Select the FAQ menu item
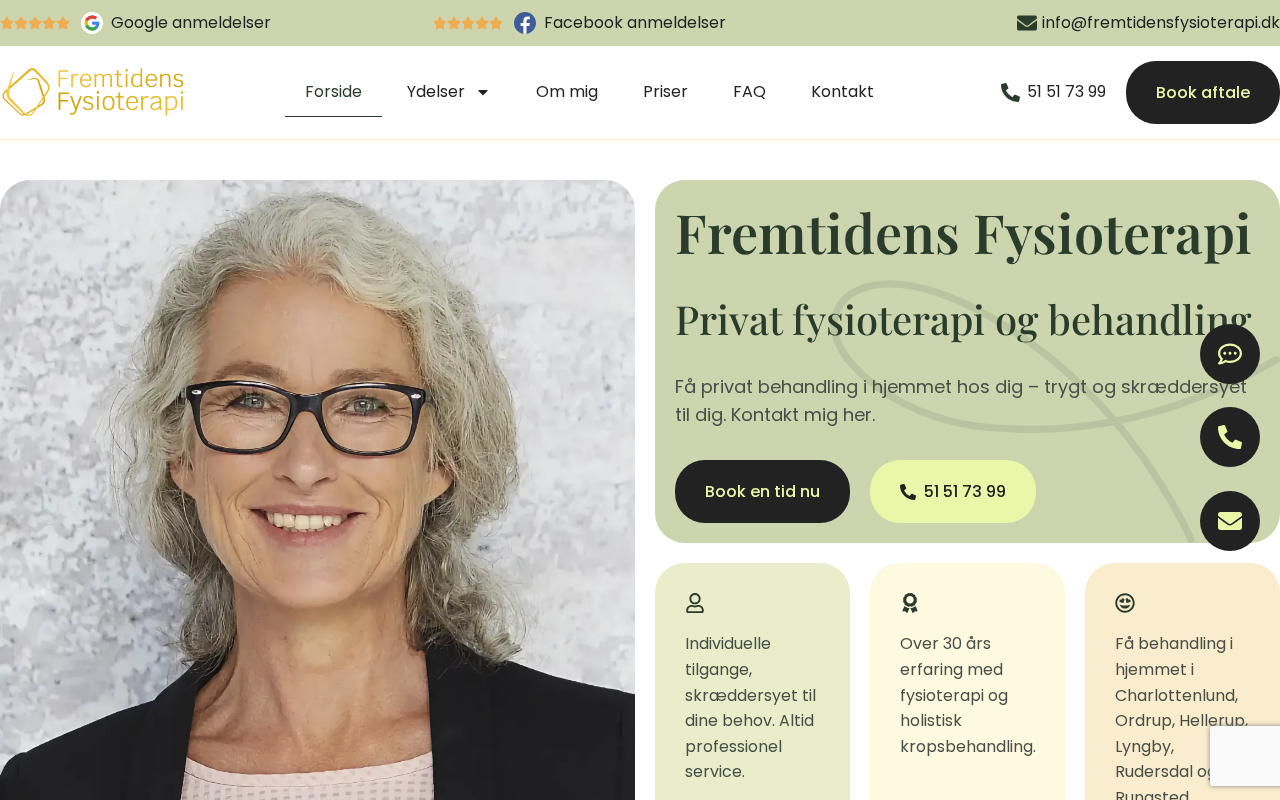 coord(749,92)
